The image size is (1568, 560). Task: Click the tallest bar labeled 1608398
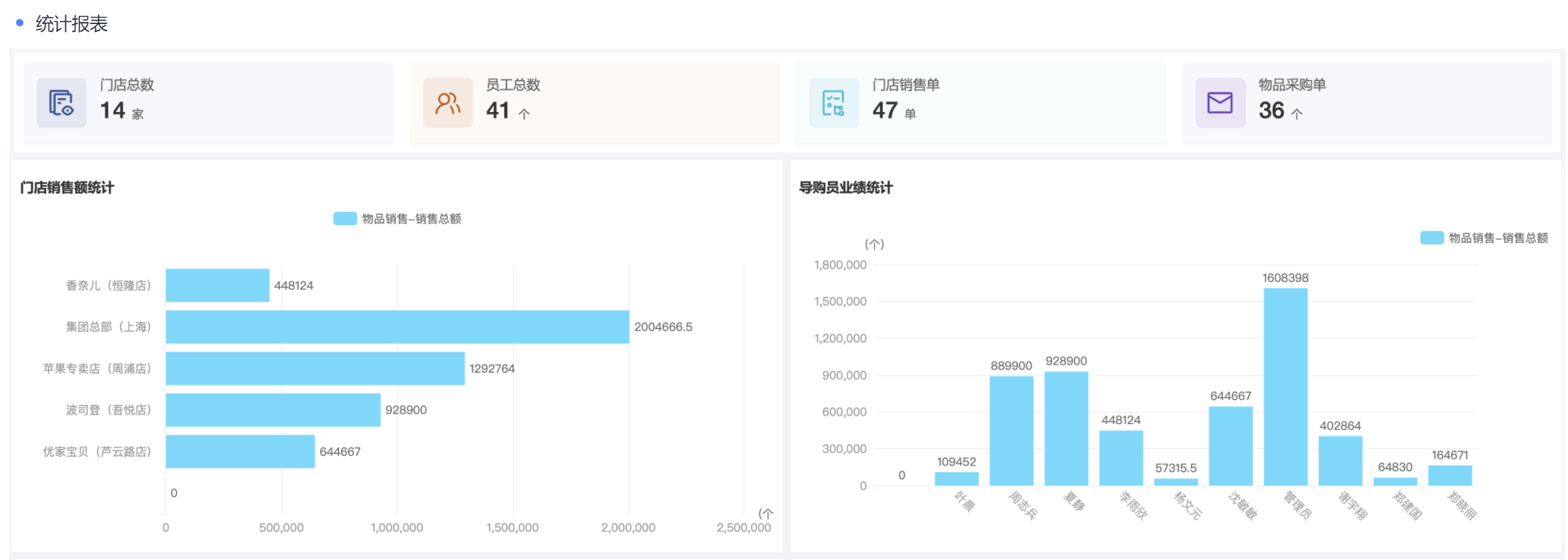(x=1285, y=387)
